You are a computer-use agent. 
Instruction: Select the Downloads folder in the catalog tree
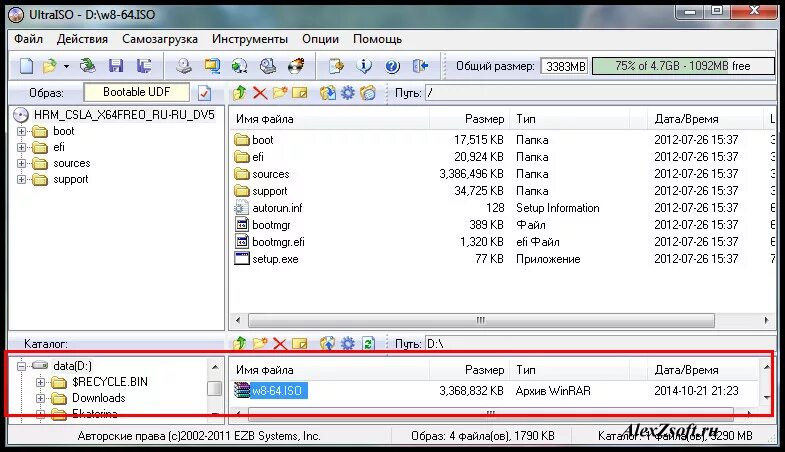[x=99, y=398]
